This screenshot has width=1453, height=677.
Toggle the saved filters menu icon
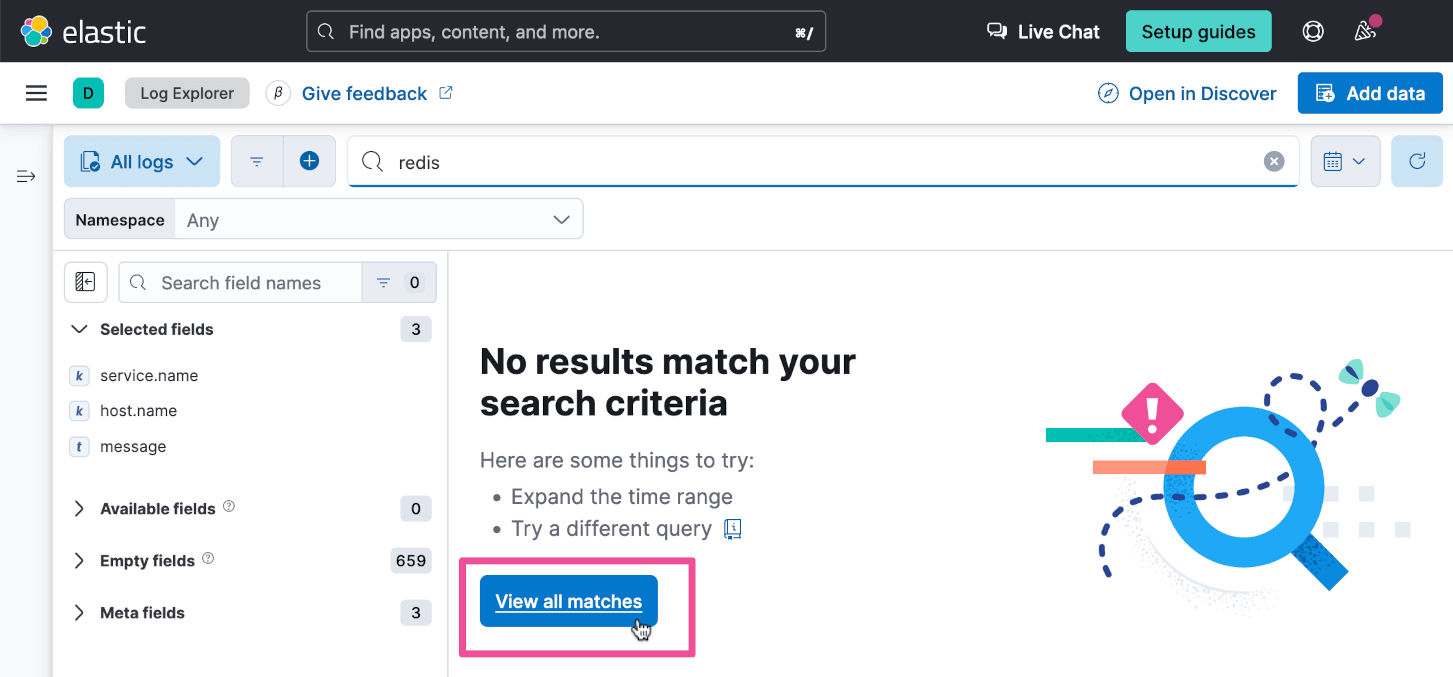coord(257,161)
